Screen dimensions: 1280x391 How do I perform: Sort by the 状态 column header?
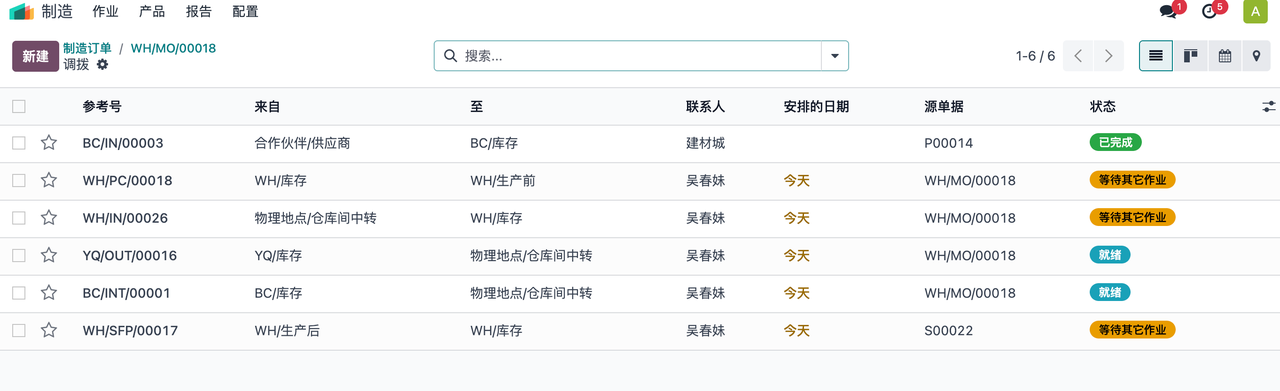coord(1103,106)
